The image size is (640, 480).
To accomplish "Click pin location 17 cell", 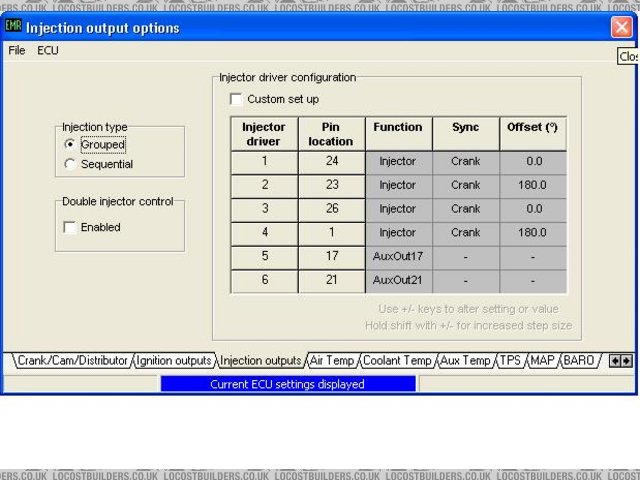I will 332,257.
